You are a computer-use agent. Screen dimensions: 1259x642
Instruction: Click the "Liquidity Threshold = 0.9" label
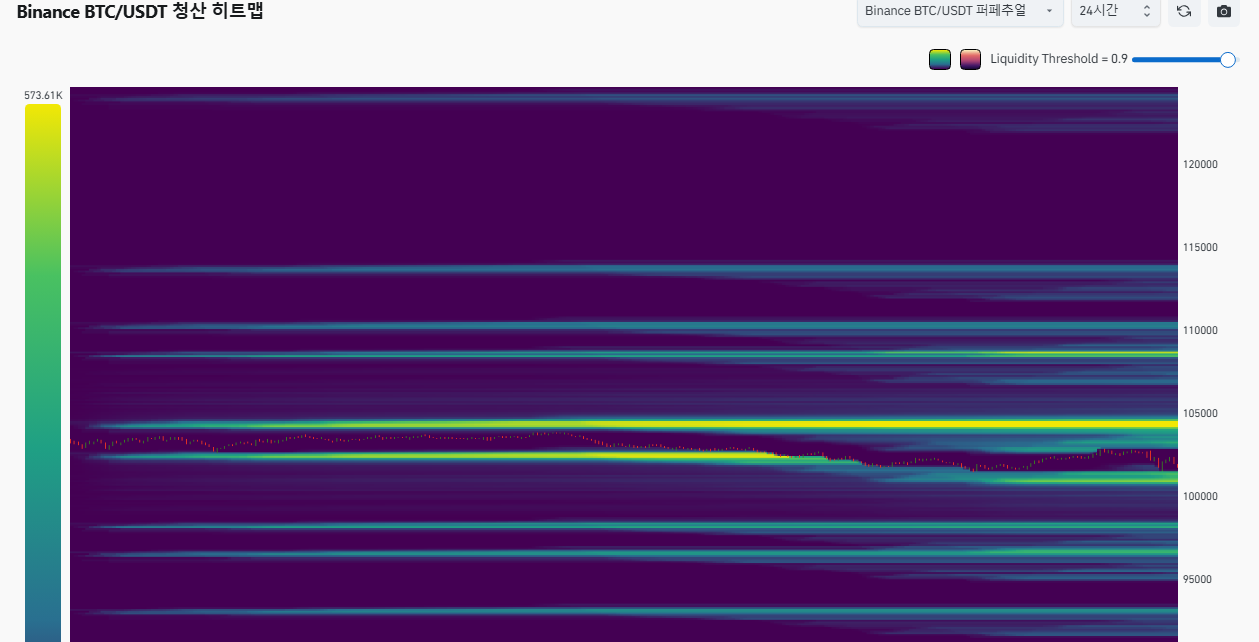point(1059,59)
